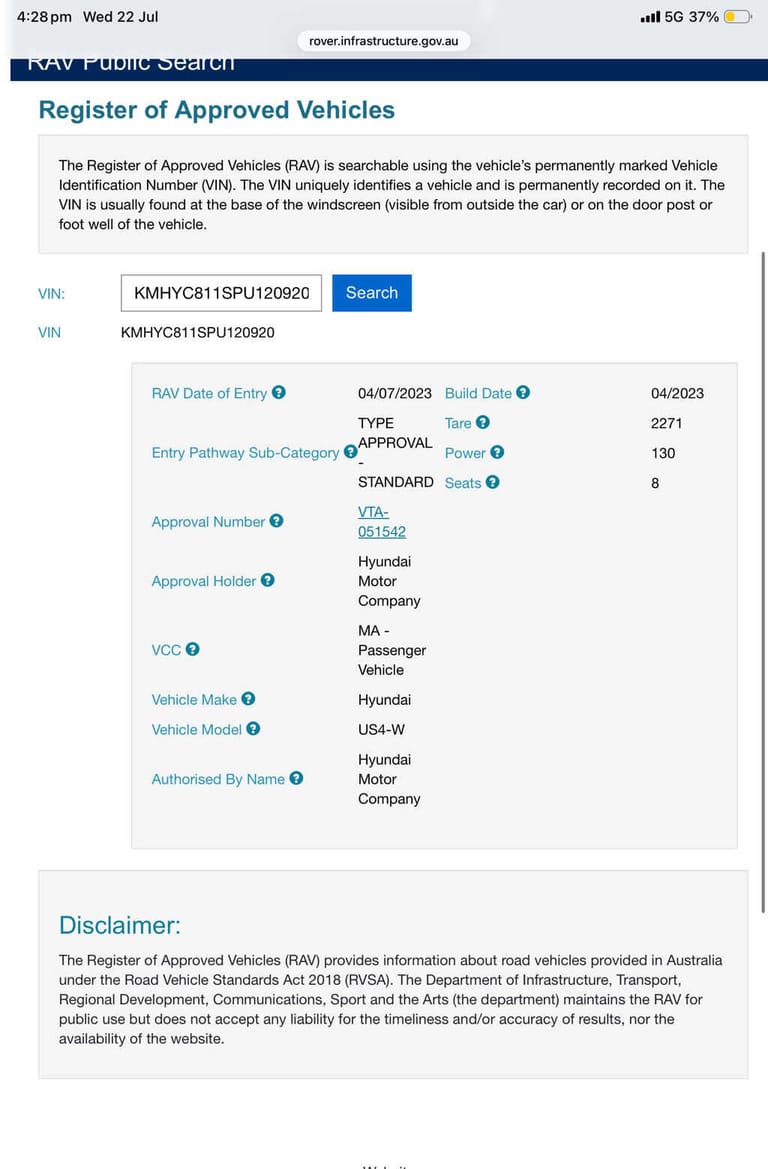Screen dimensions: 768x1169
Task: Open help icon beside Approval Holder
Action: pyautogui.click(x=268, y=580)
